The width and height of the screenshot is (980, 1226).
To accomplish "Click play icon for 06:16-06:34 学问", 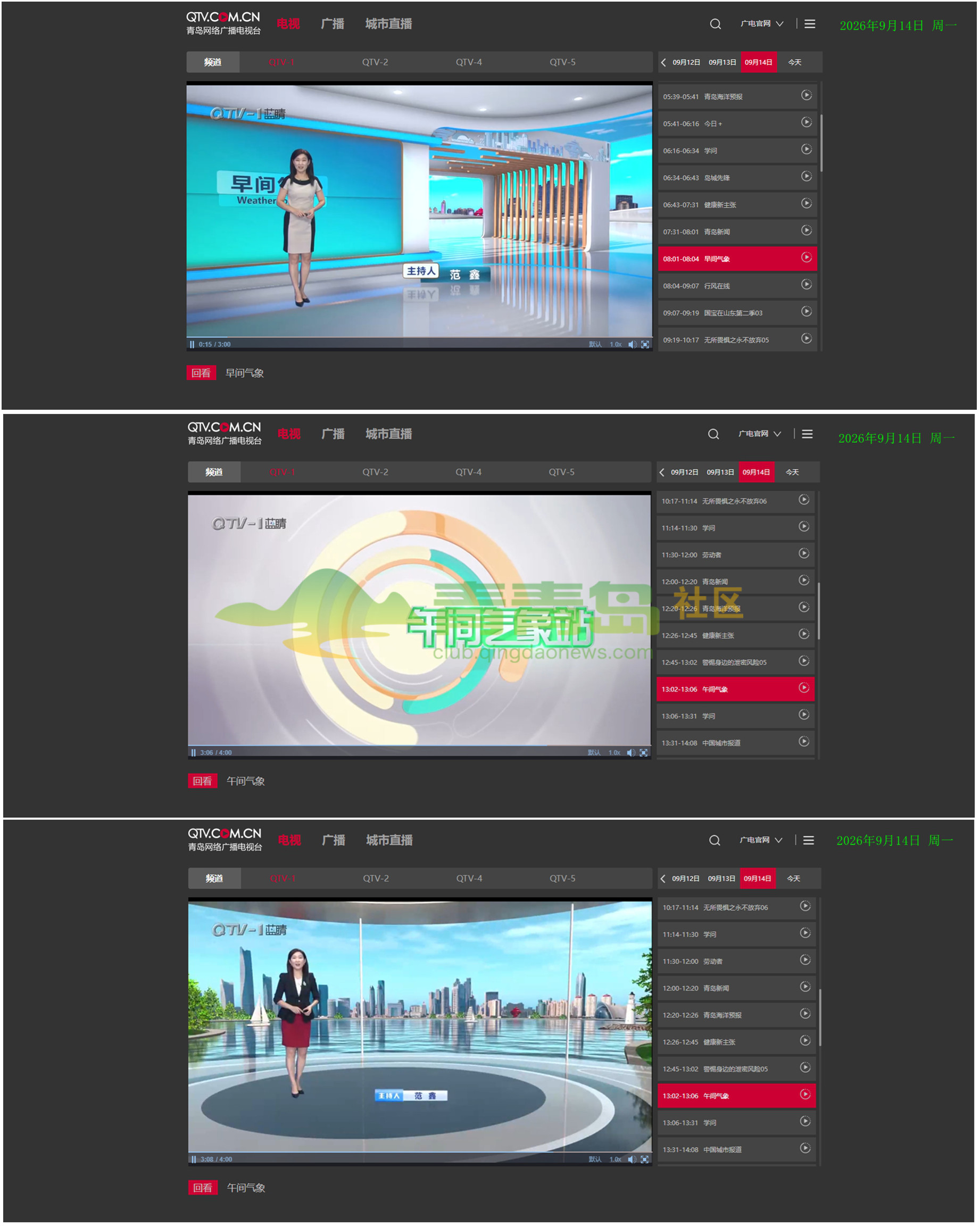I will 807,150.
